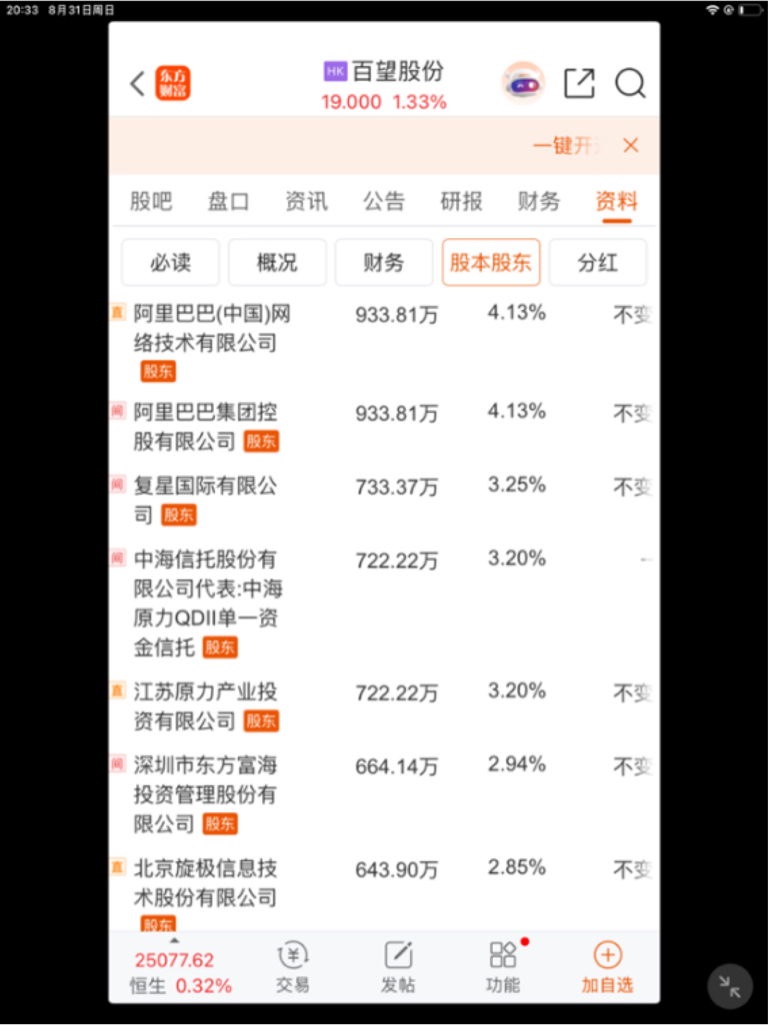Tap the 发帖 post icon
769x1025 pixels.
coord(398,967)
